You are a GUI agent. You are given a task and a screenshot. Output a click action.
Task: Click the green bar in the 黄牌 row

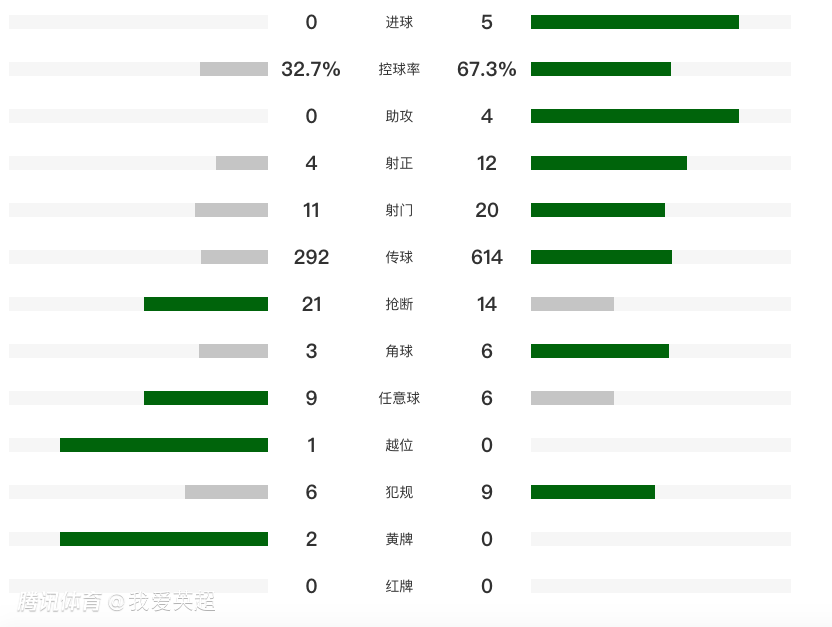(x=164, y=539)
